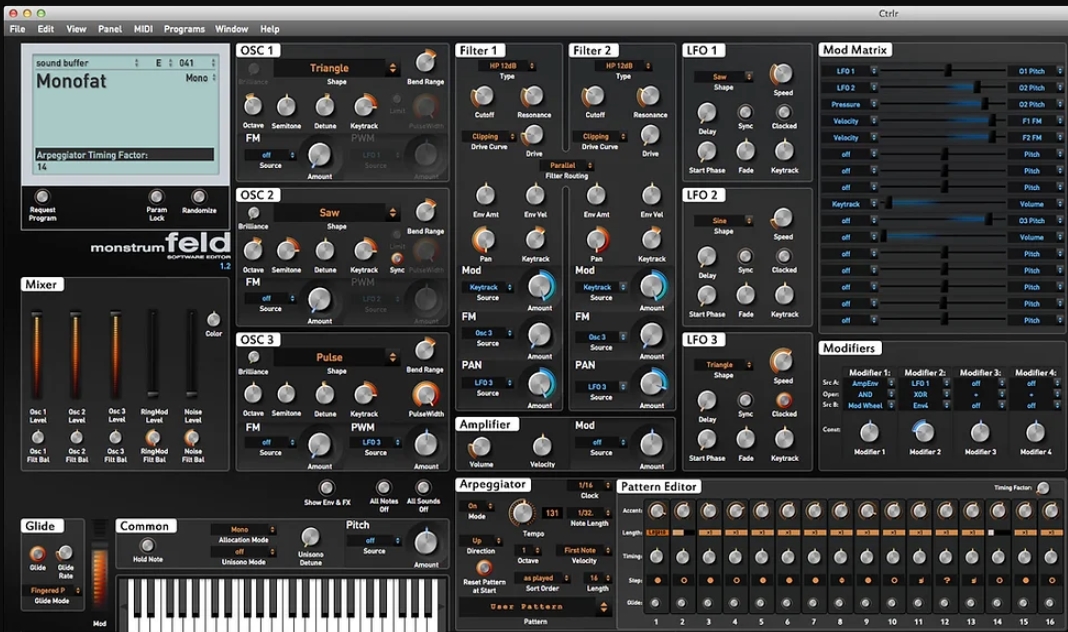Click the LFO 3 Fade knob
This screenshot has width=1068, height=632.
click(x=746, y=439)
